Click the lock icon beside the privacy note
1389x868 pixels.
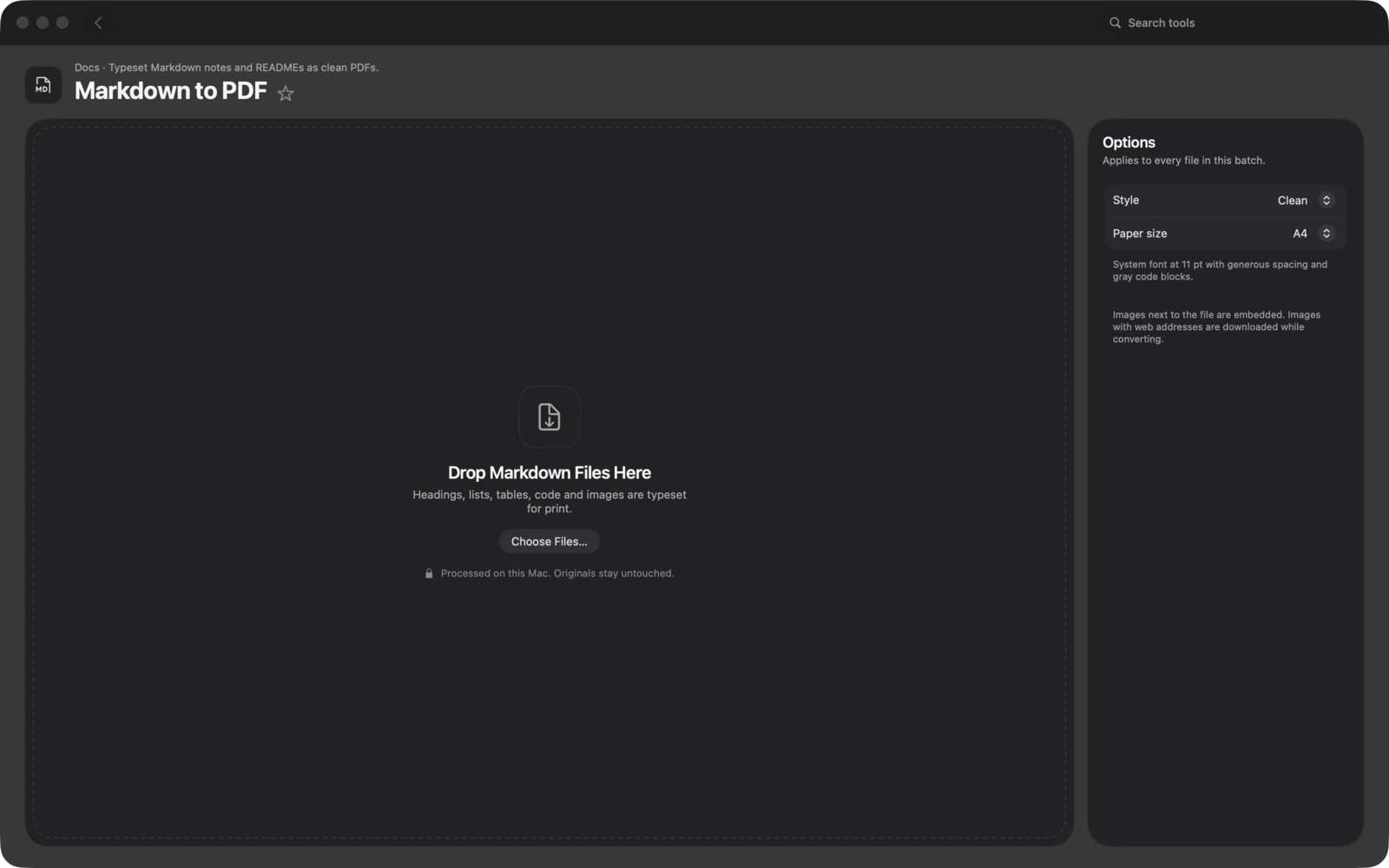point(429,574)
